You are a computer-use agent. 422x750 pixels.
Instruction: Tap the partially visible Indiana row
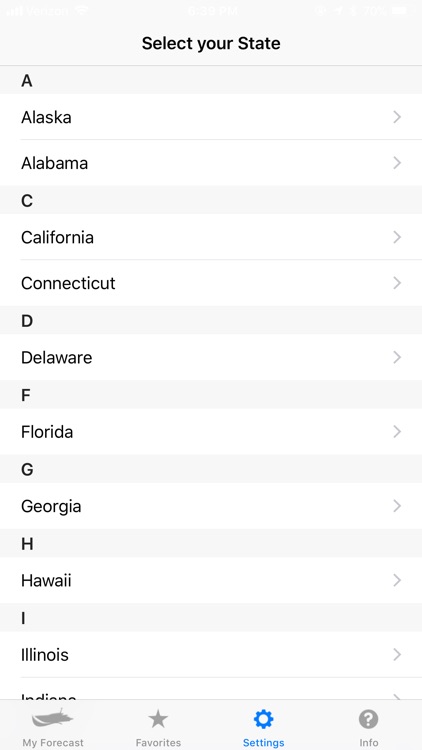[211, 689]
